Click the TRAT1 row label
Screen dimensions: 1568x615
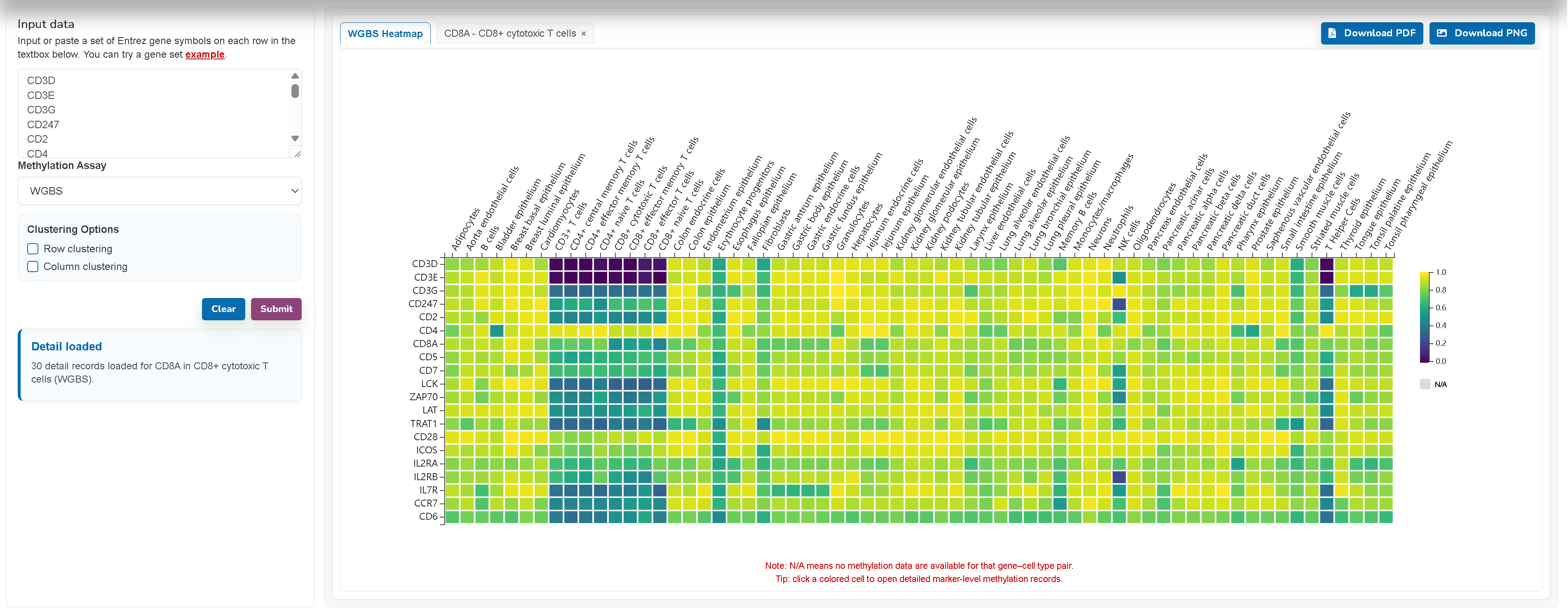(424, 424)
